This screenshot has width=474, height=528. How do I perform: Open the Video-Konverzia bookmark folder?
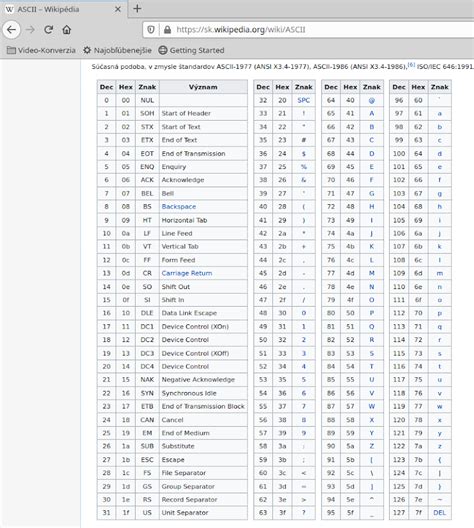[x=41, y=50]
